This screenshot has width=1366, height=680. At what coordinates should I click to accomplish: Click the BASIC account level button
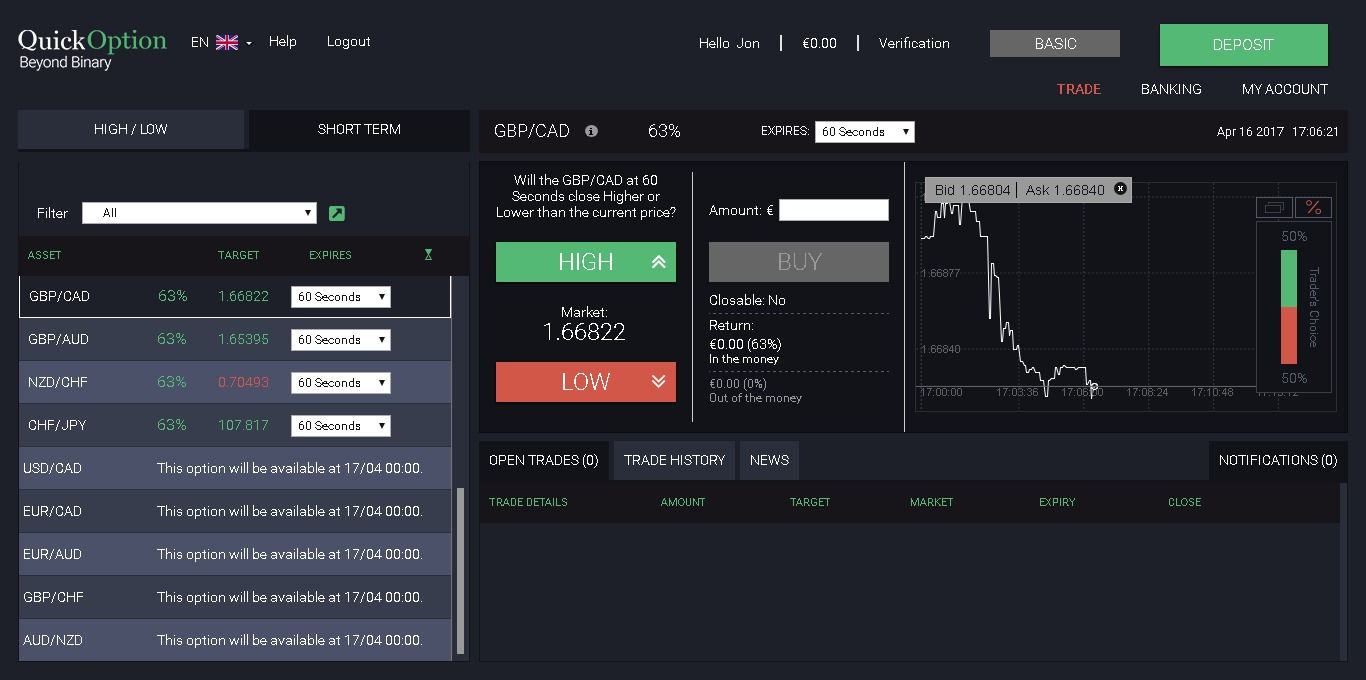[x=1055, y=44]
